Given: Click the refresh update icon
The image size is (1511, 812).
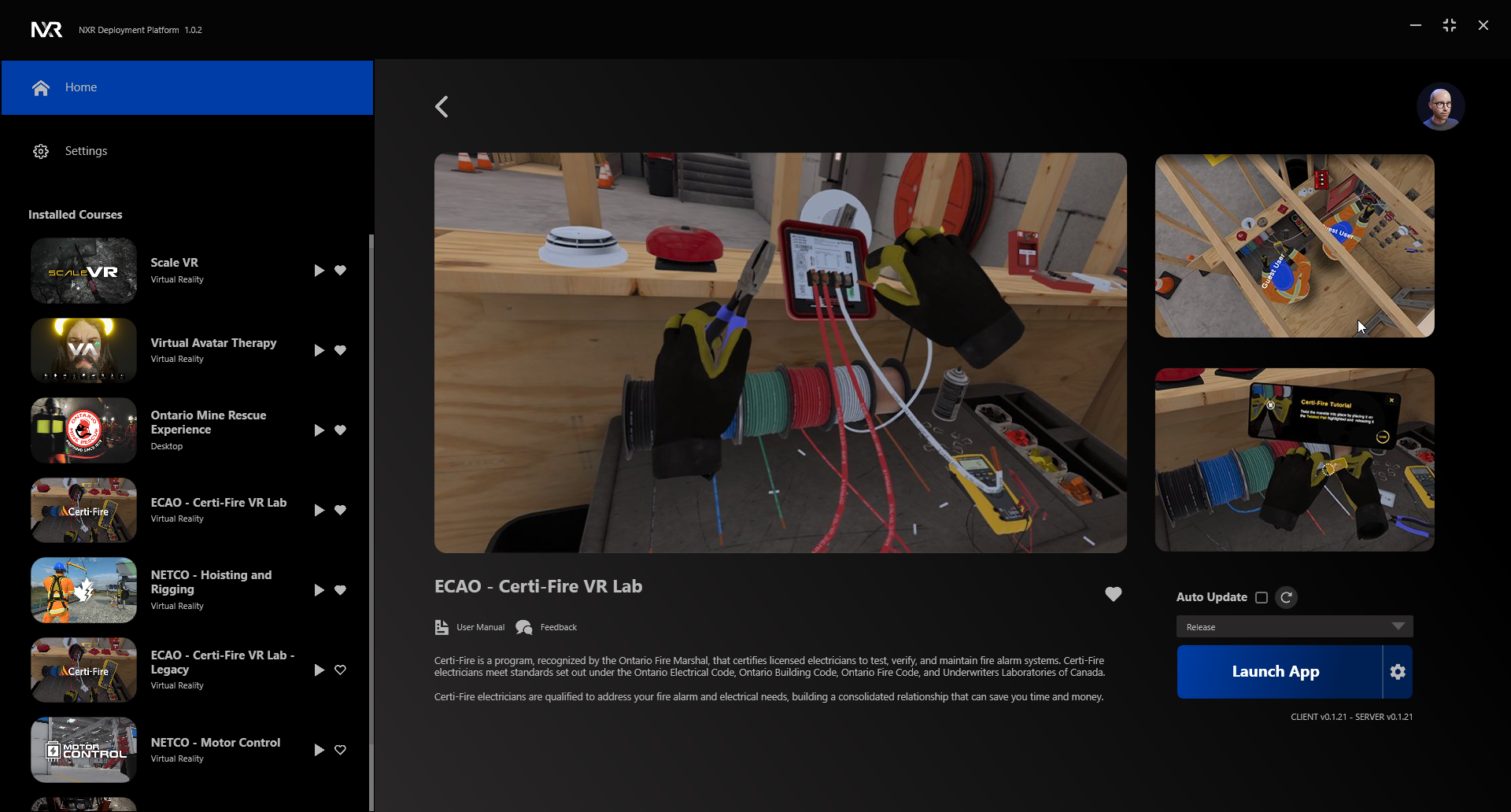Looking at the screenshot, I should 1286,597.
